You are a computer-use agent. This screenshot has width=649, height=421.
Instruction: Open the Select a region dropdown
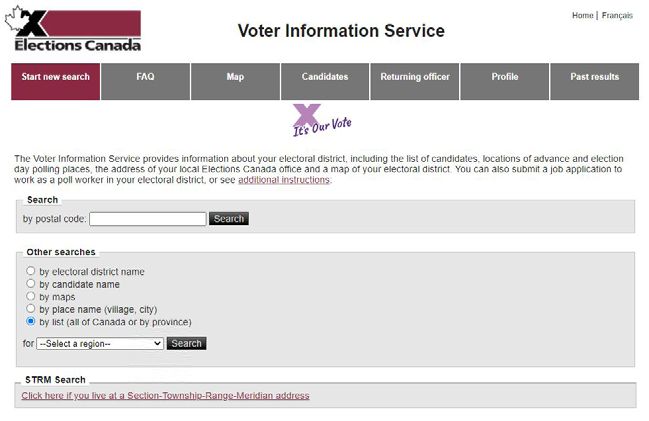coord(100,344)
